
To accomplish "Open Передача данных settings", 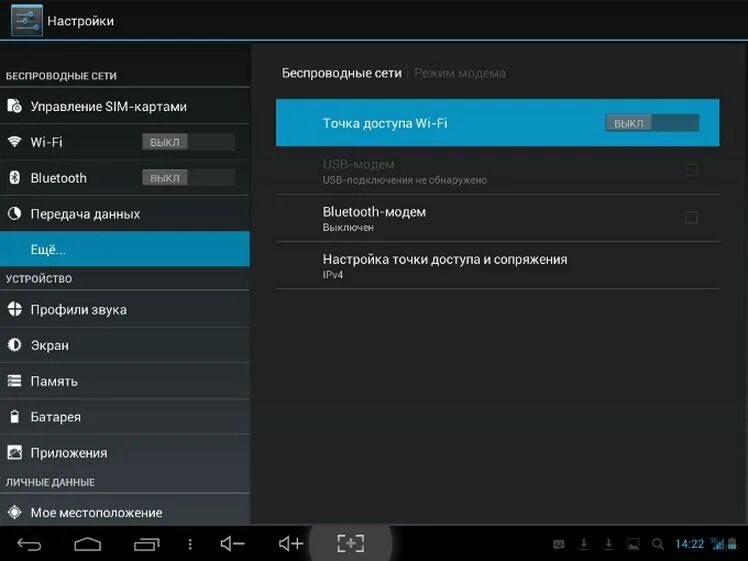I will point(125,213).
